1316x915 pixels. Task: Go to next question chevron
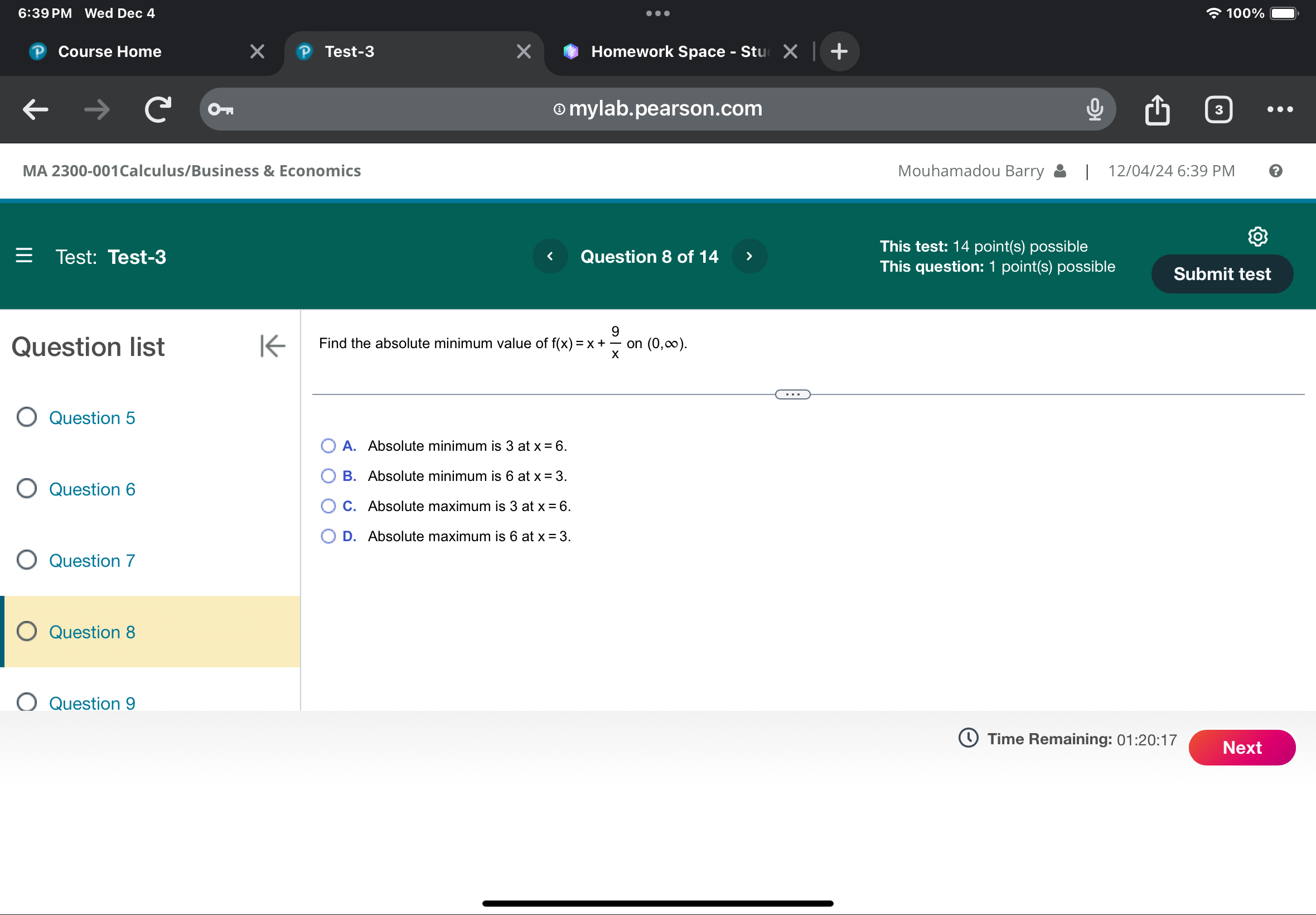[749, 256]
